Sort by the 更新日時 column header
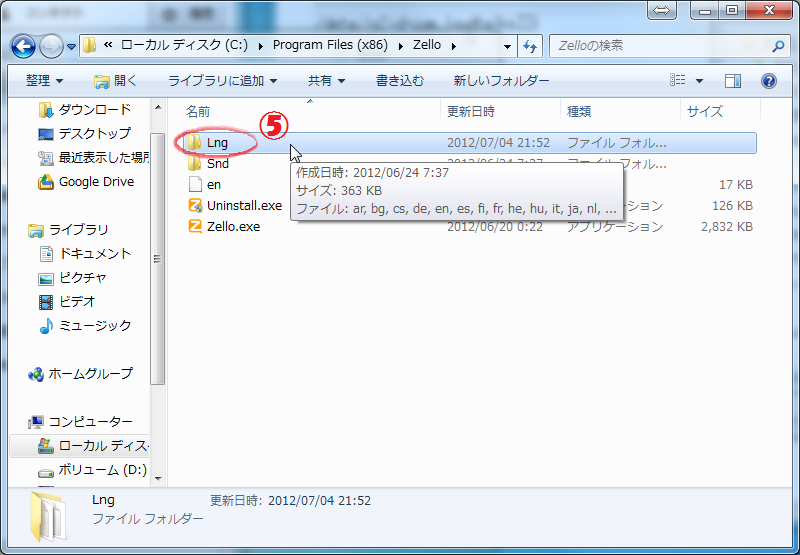Viewport: 800px width, 555px height. click(470, 111)
